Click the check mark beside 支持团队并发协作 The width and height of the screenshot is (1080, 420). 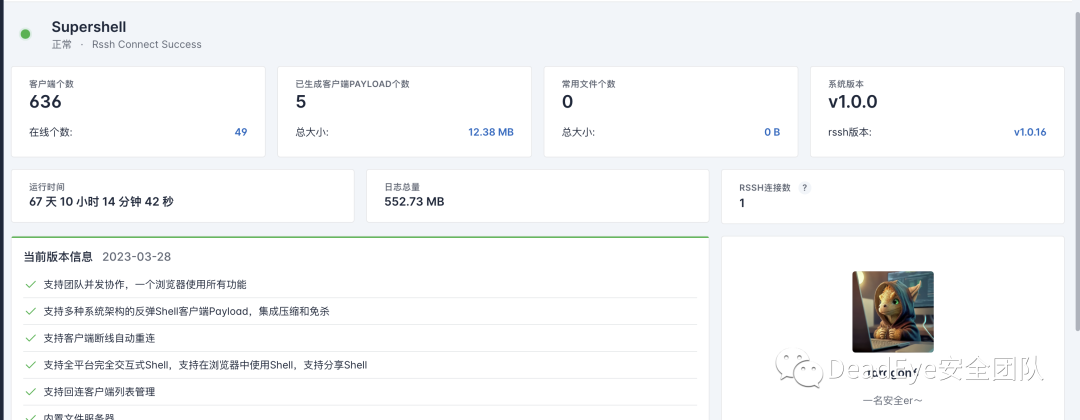click(x=30, y=284)
